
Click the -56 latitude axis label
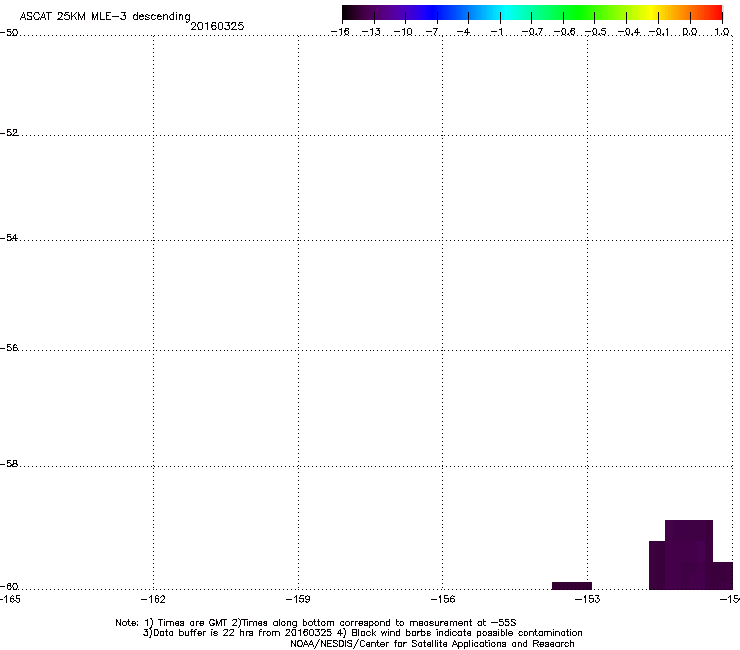[9, 348]
